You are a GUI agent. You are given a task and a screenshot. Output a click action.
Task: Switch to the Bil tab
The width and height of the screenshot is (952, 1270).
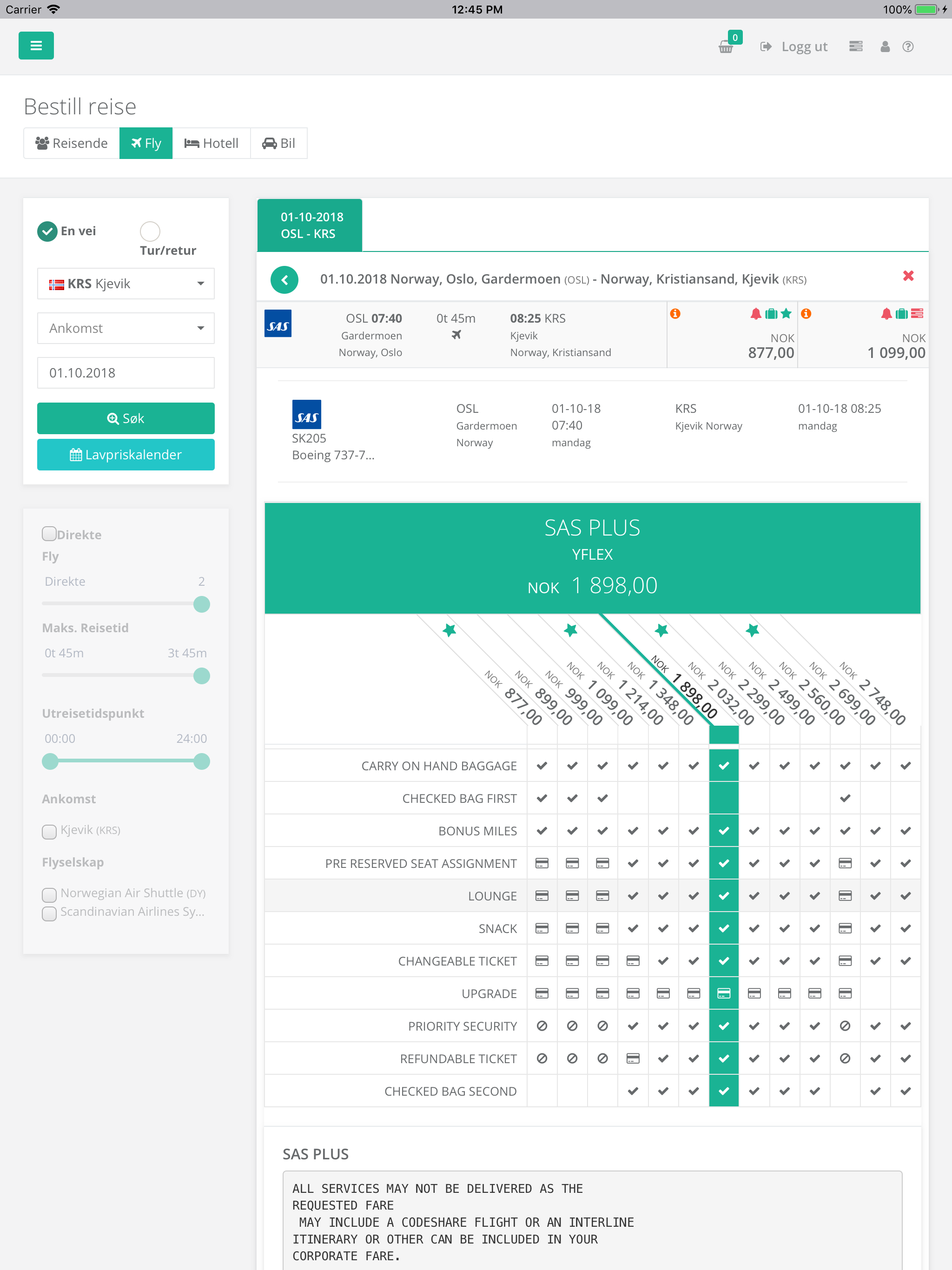click(x=278, y=143)
